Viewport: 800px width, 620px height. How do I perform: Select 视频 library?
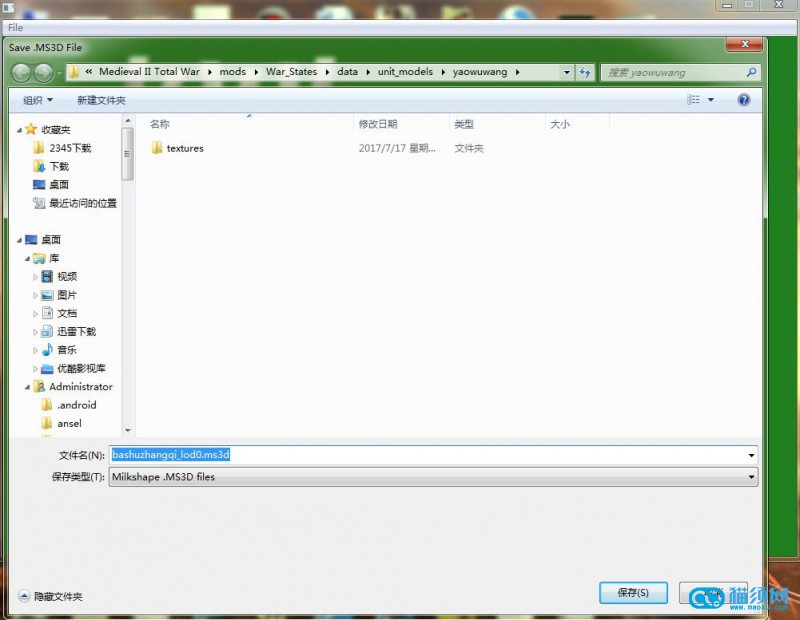(59, 277)
